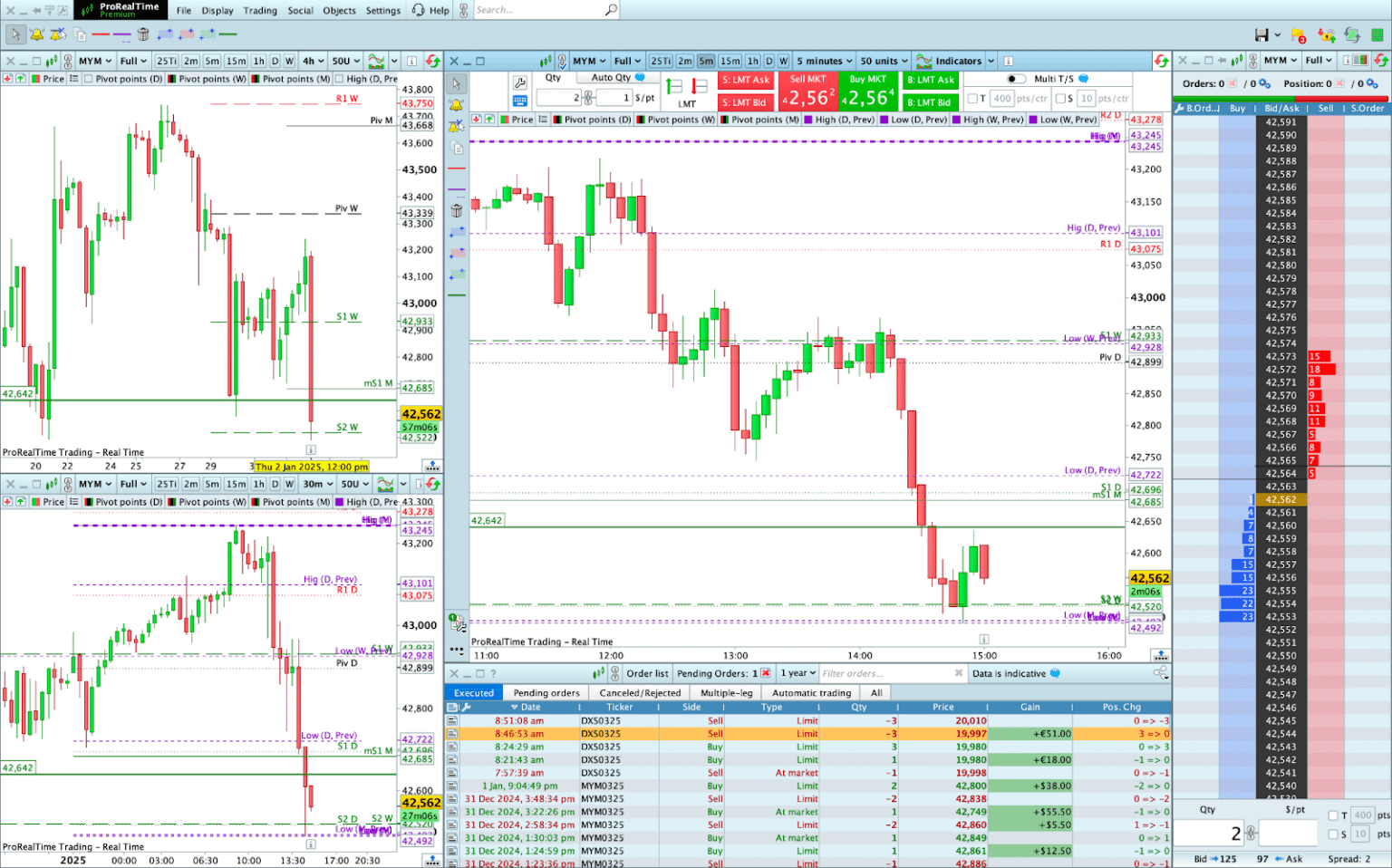Open the wrench settings icon in trading panel

pyautogui.click(x=519, y=82)
